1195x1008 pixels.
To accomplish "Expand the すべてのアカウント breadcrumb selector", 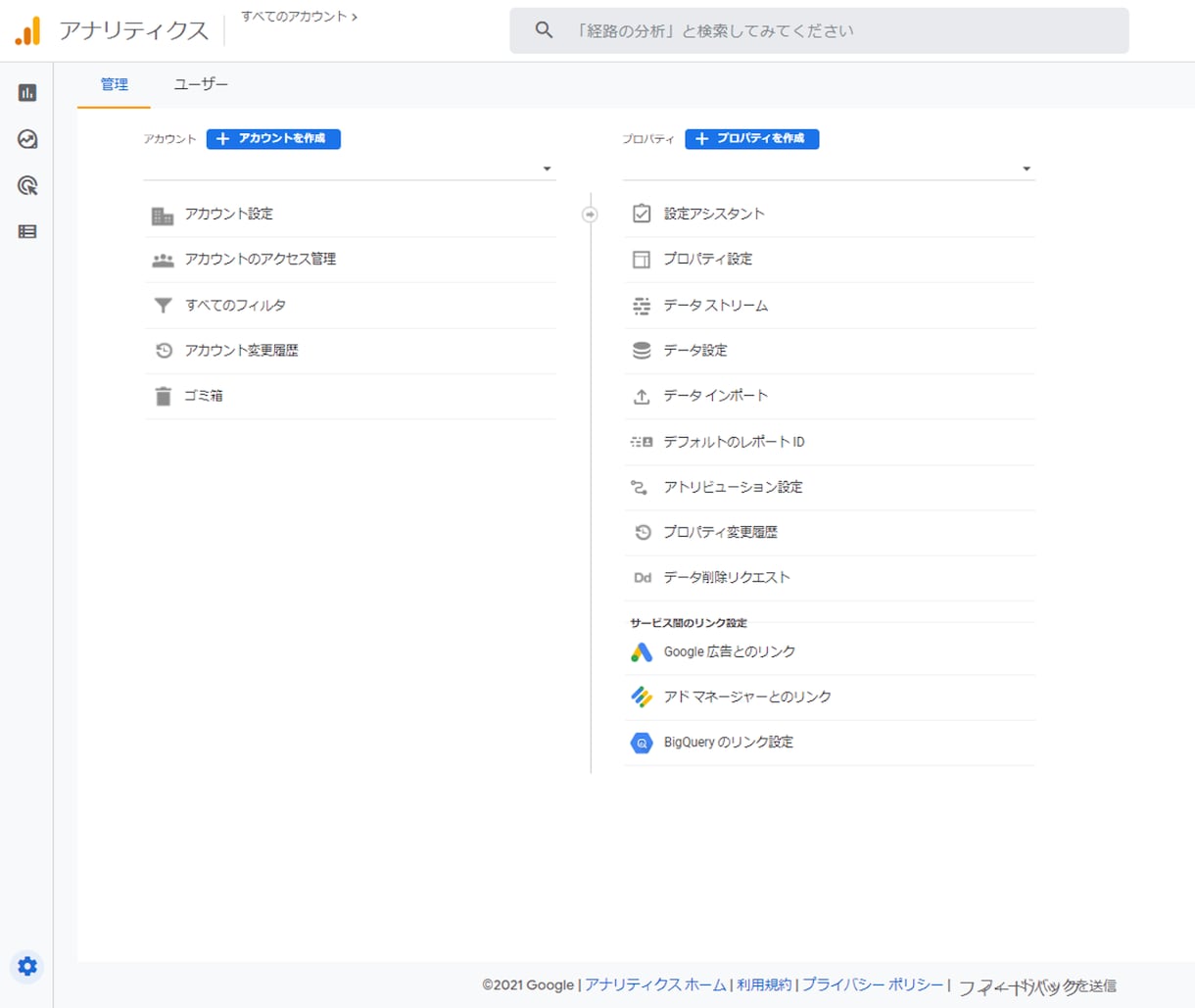I will coord(299,17).
